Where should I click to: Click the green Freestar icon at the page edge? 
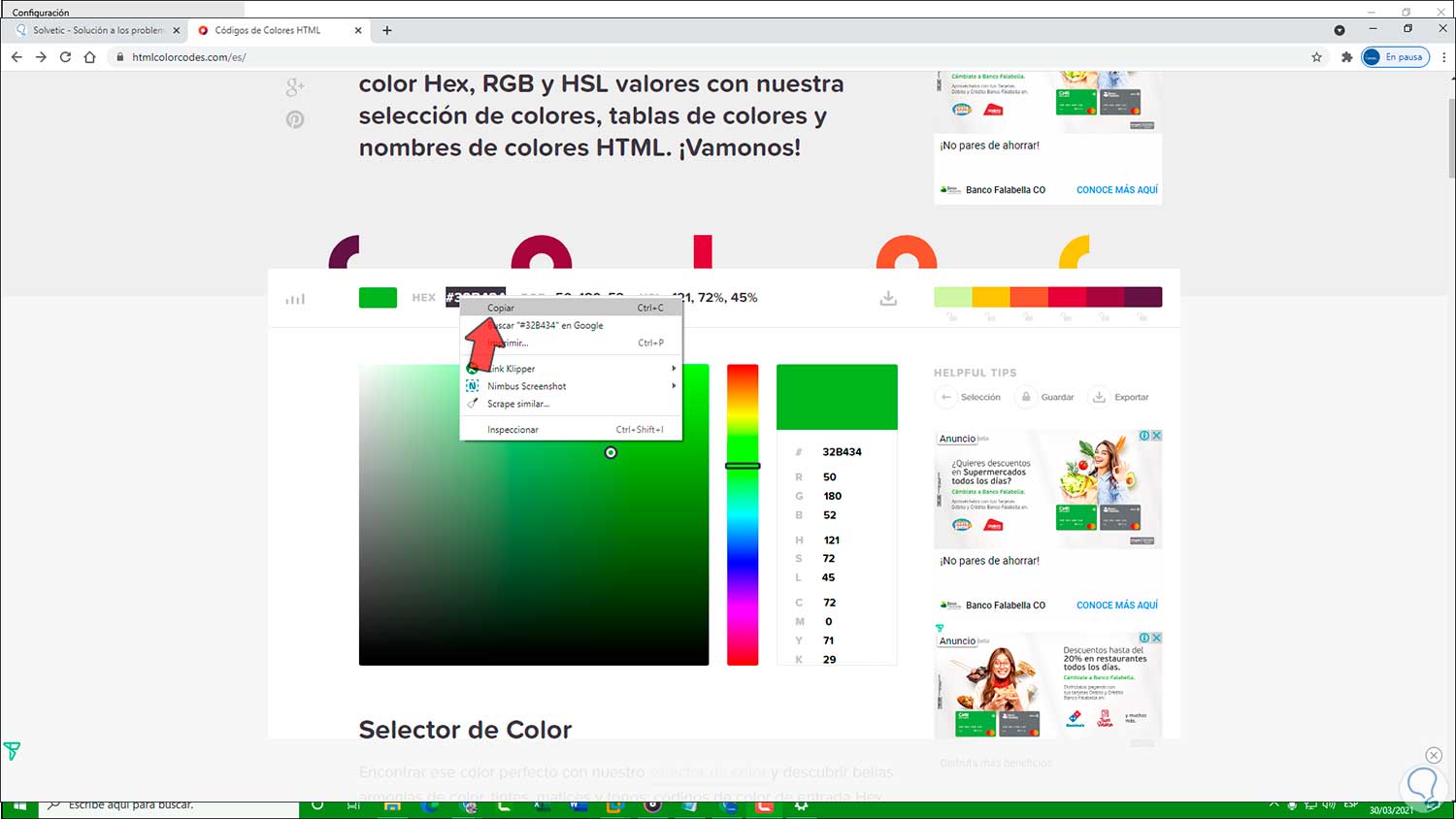(12, 751)
